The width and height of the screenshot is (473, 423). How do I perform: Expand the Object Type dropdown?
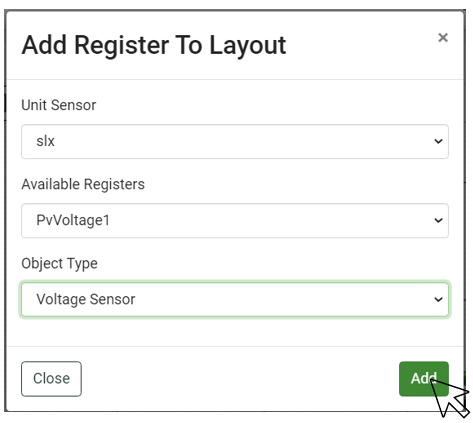[235, 299]
